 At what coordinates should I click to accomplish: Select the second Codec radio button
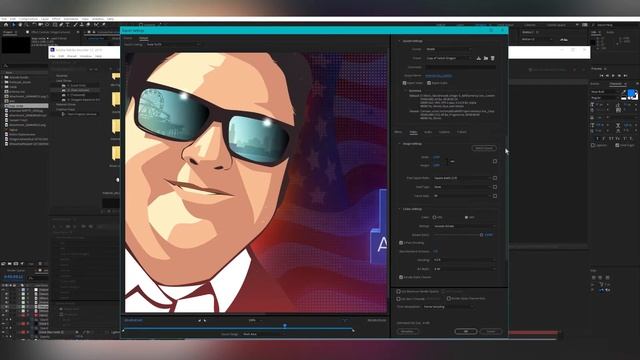[467, 217]
